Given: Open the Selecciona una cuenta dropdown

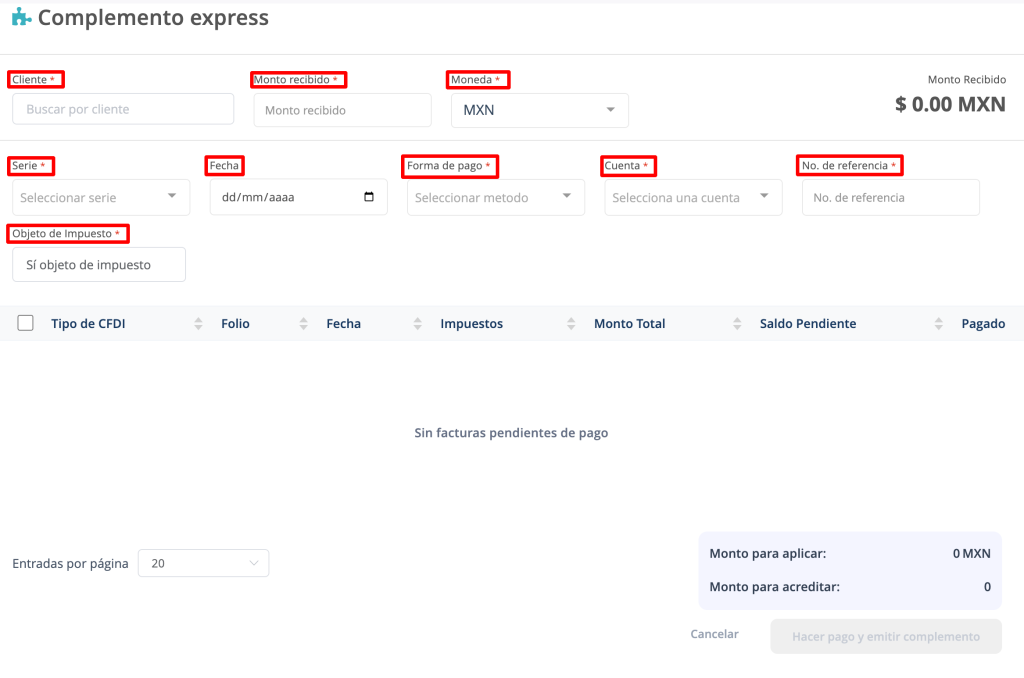Looking at the screenshot, I should pyautogui.click(x=693, y=197).
